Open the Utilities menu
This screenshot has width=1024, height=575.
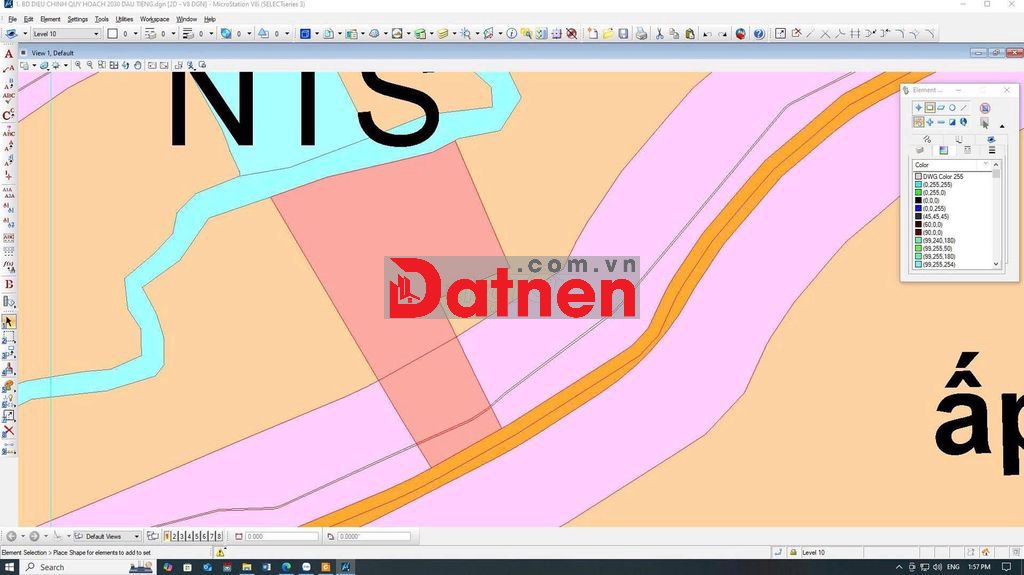click(124, 19)
